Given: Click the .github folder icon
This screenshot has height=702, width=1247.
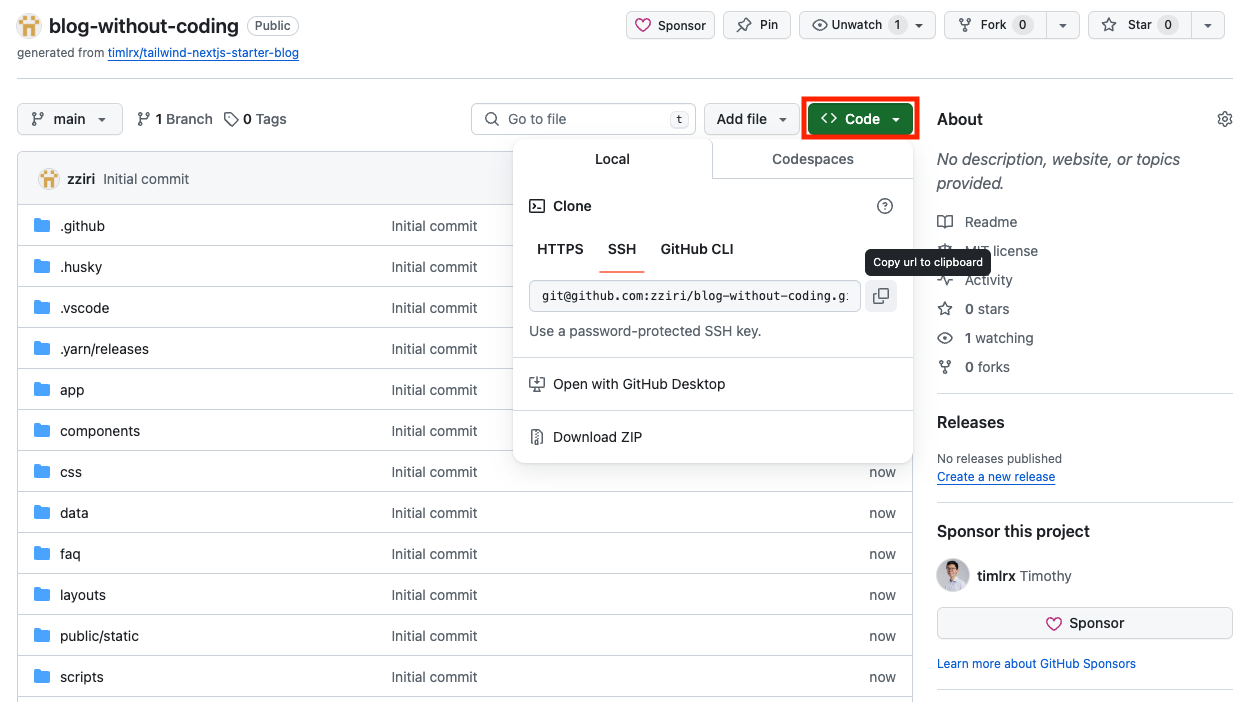Looking at the screenshot, I should [x=42, y=226].
